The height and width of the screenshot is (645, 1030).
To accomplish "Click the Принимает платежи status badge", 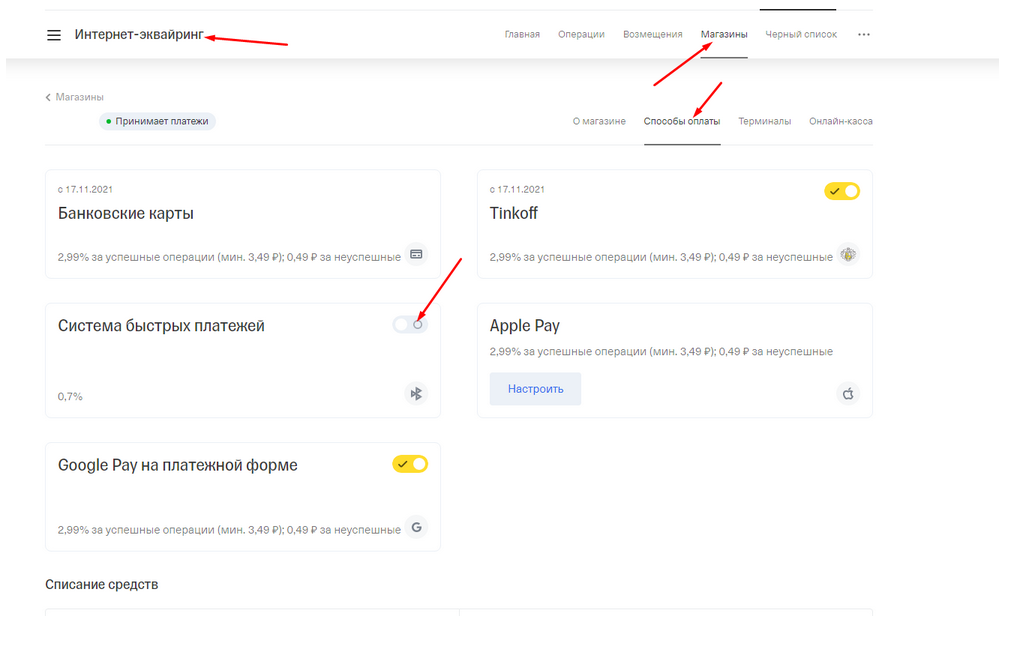I will pyautogui.click(x=157, y=122).
